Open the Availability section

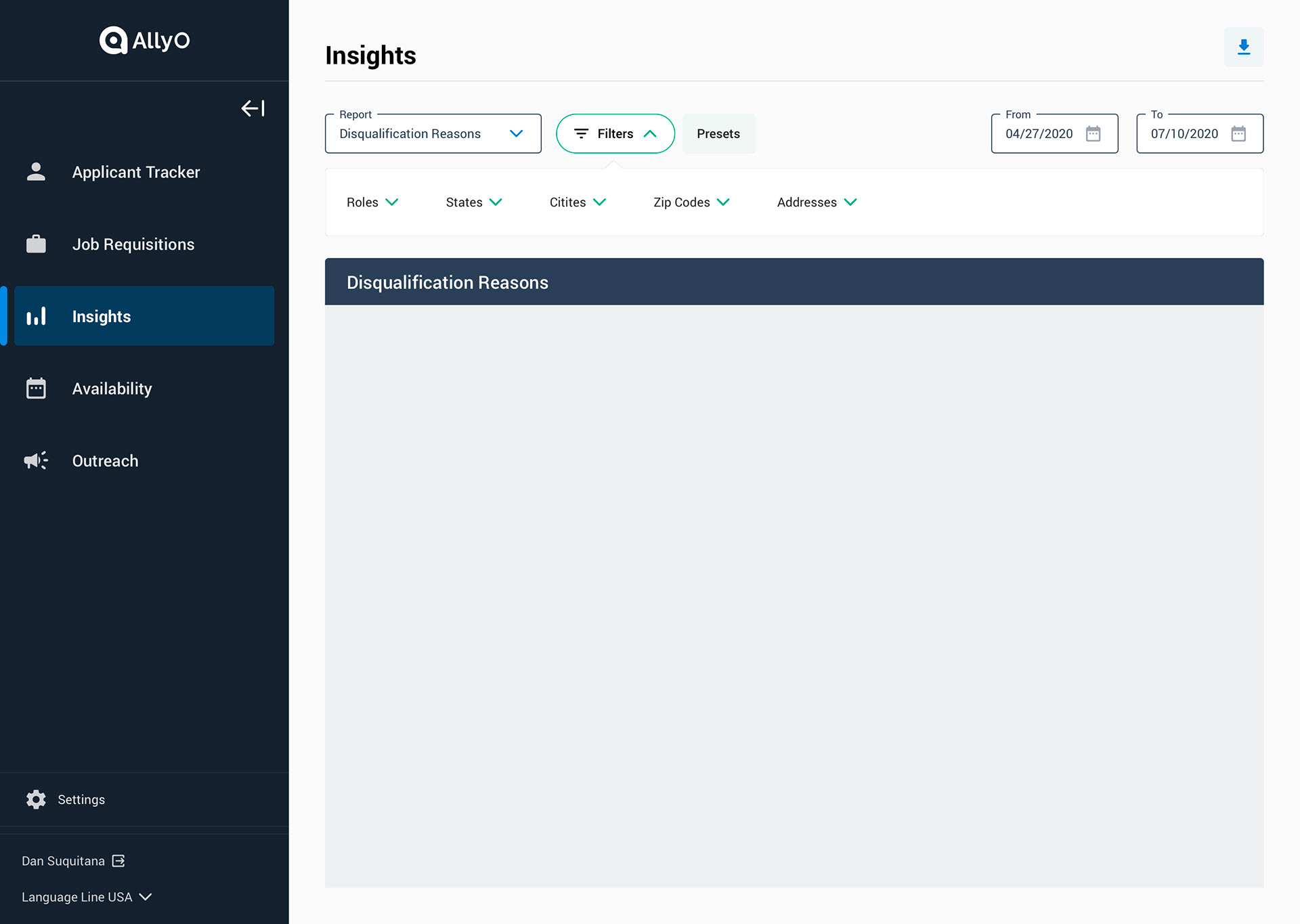tap(144, 389)
